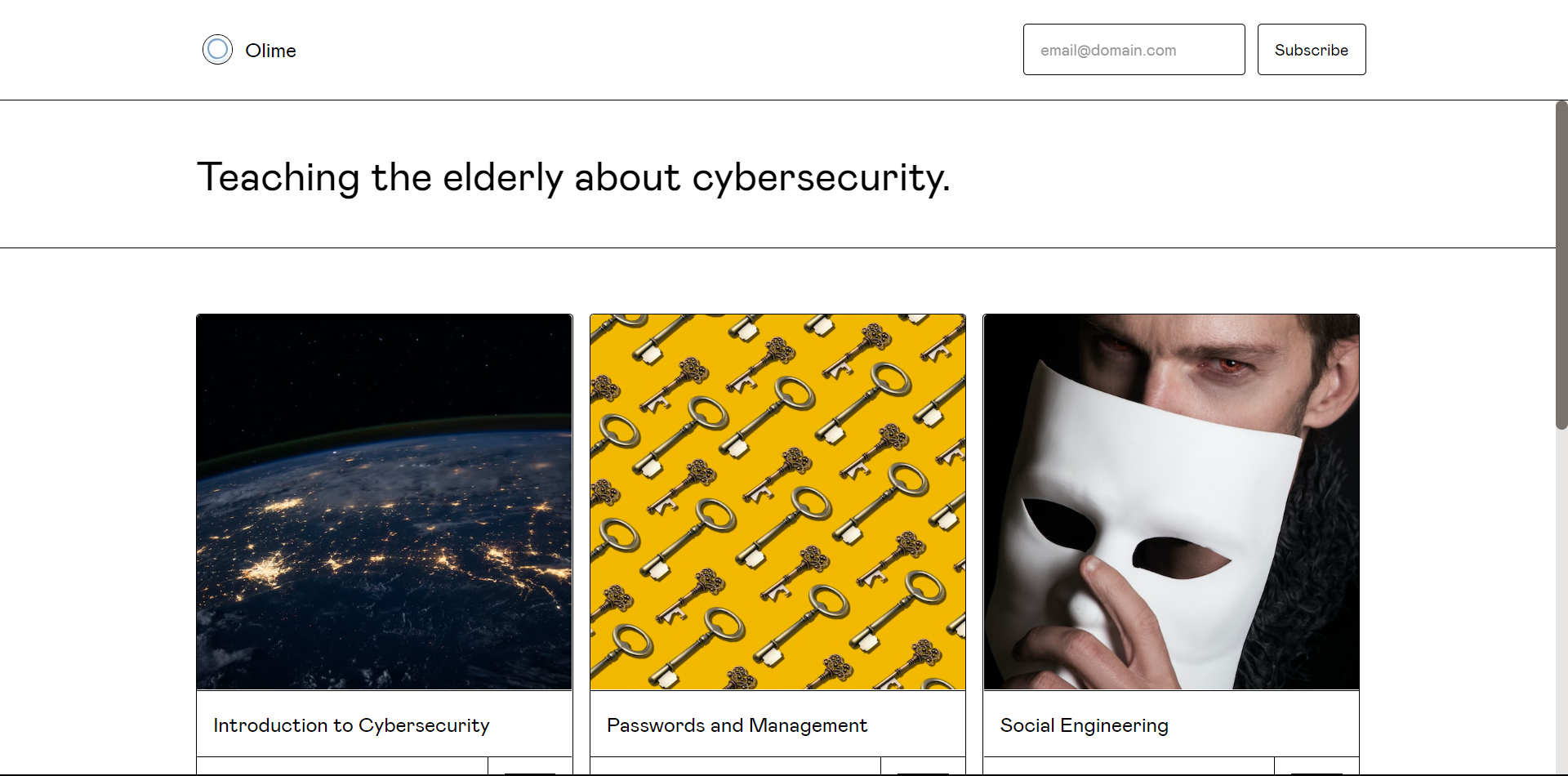Open the white mask article image
This screenshot has height=776, width=1568.
point(1171,502)
